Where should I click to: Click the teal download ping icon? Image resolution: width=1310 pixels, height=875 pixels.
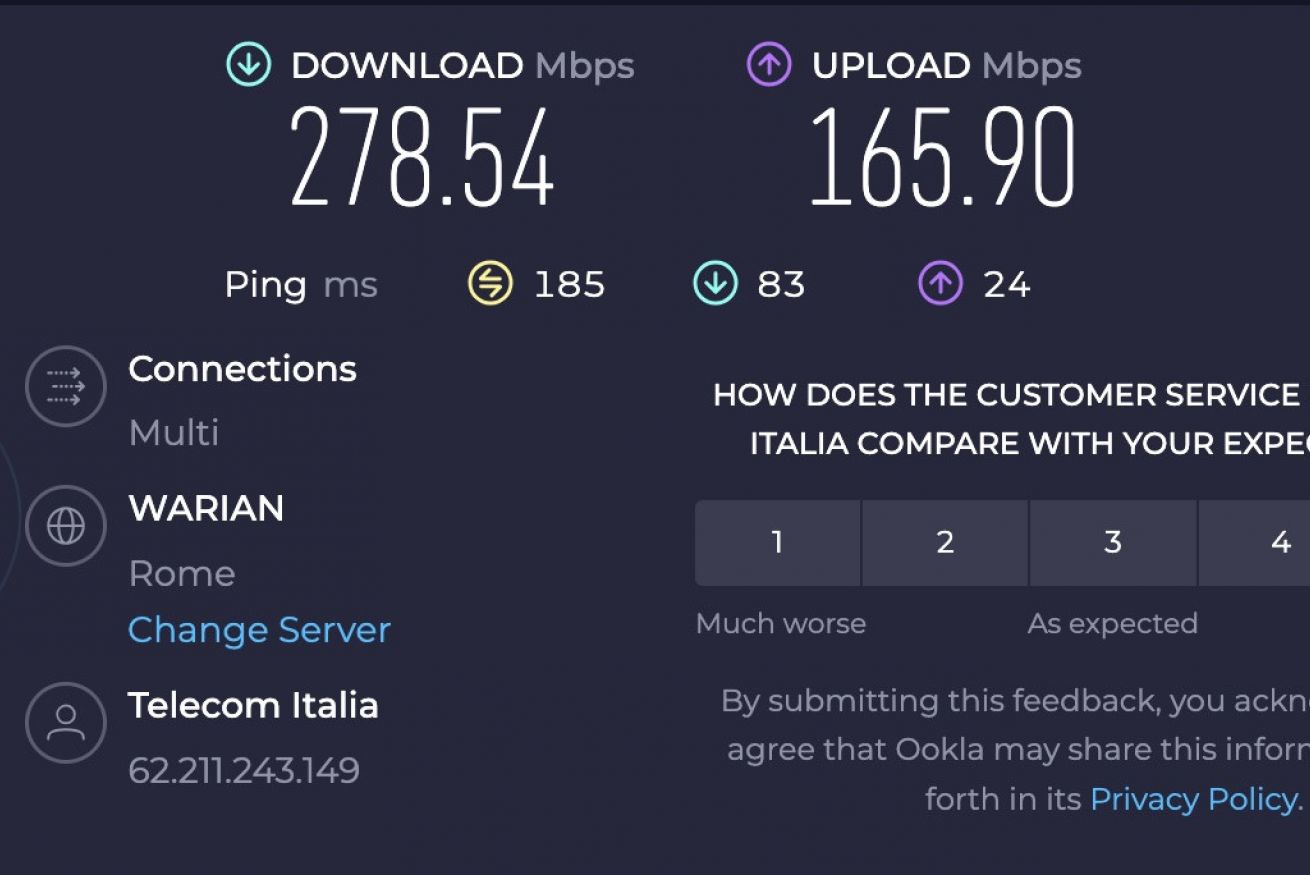tap(715, 284)
